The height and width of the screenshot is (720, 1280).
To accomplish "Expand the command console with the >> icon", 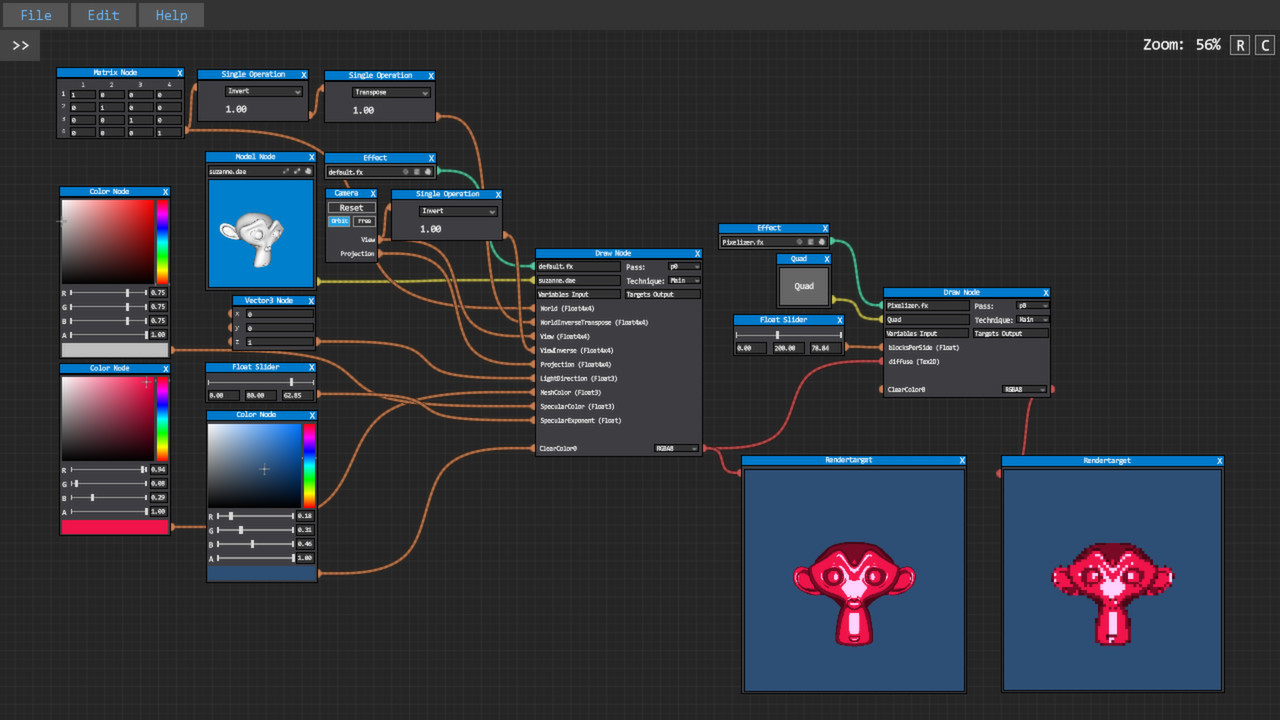I will [x=19, y=44].
